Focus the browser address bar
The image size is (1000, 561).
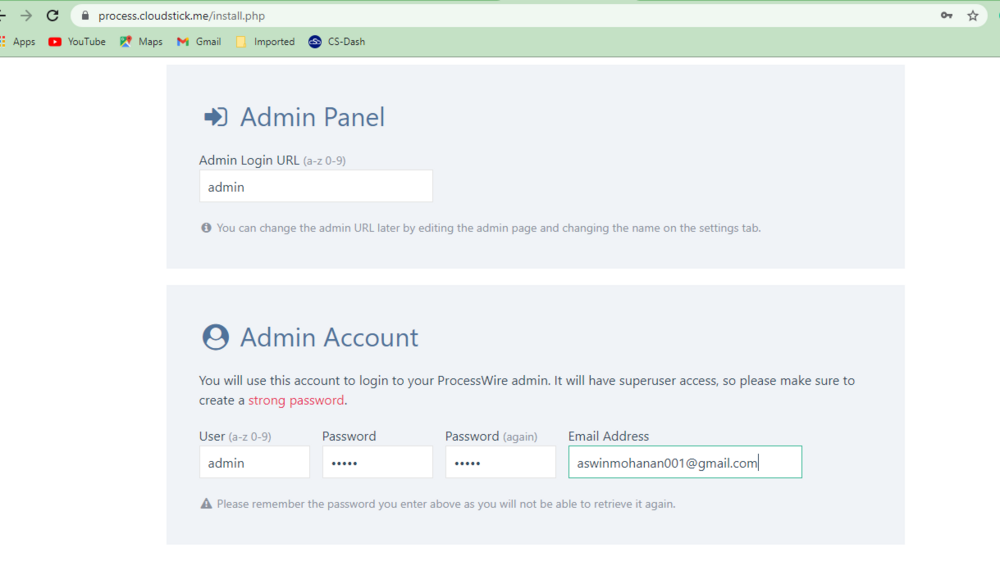pyautogui.click(x=500, y=16)
